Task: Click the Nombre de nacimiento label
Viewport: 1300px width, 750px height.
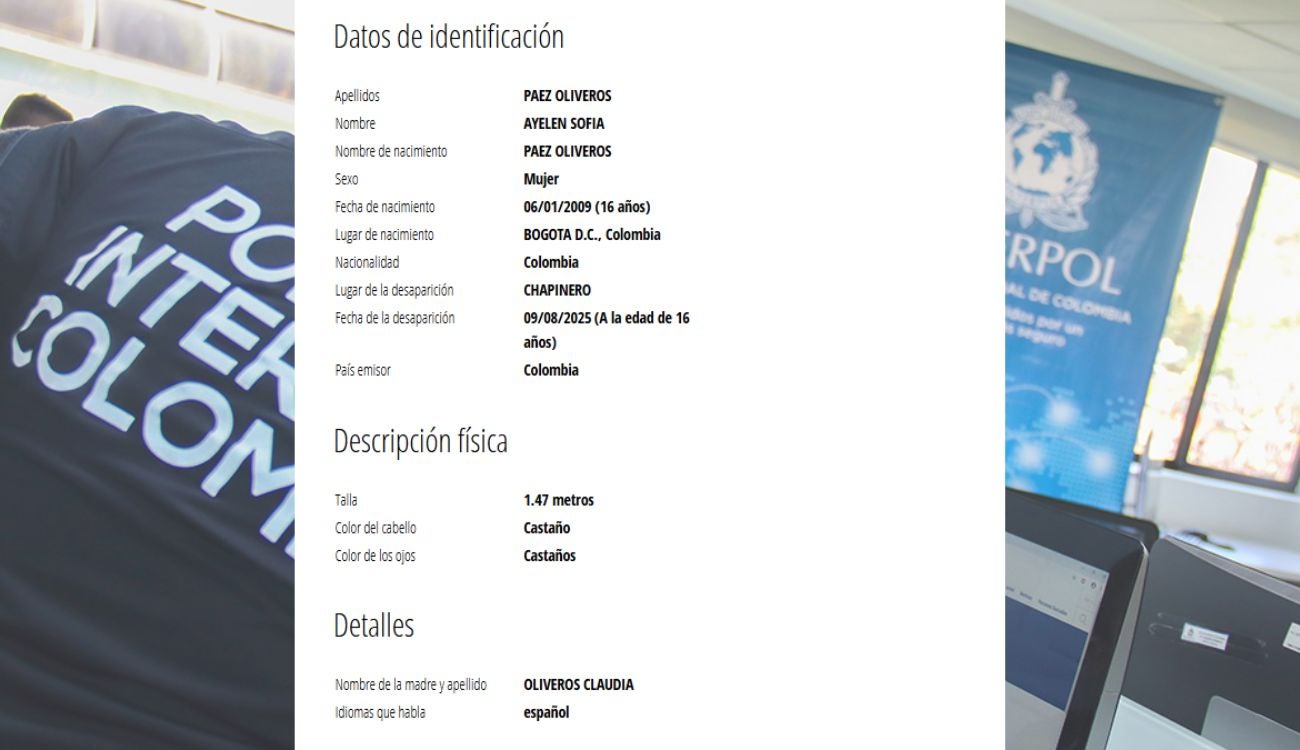Action: [394, 151]
